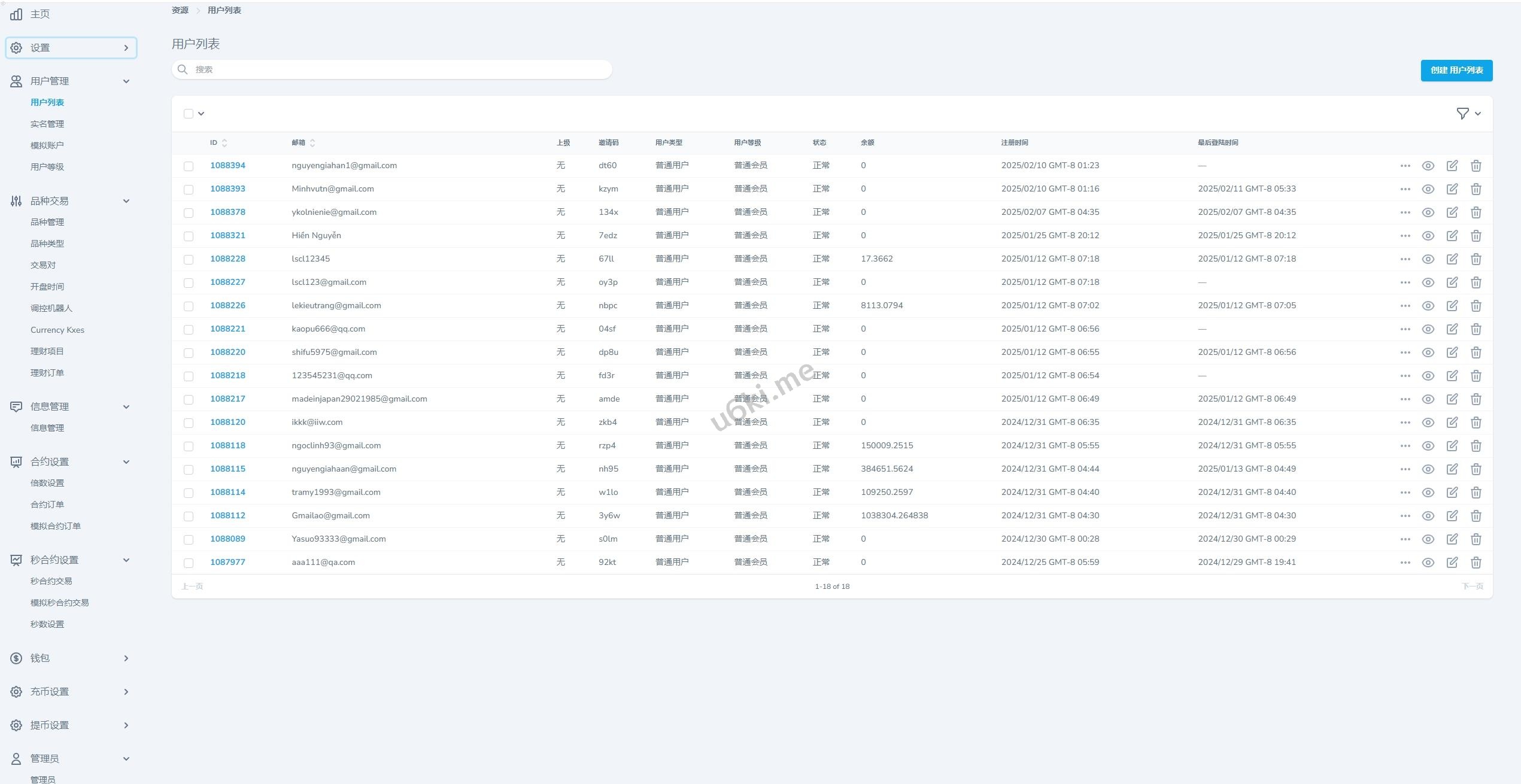This screenshot has height=784, width=1521.
Task: Expand the 钱包 sidebar section
Action: (71, 658)
